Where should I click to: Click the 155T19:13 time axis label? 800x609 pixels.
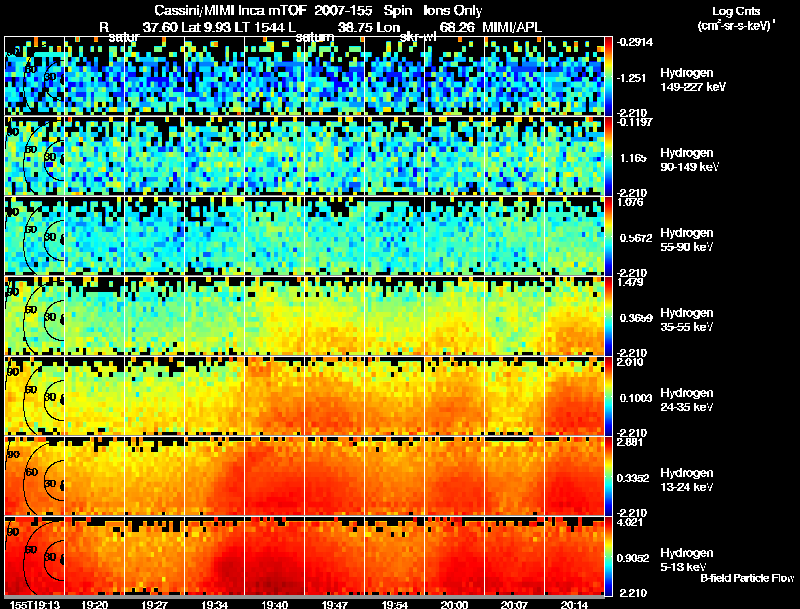tap(35, 604)
